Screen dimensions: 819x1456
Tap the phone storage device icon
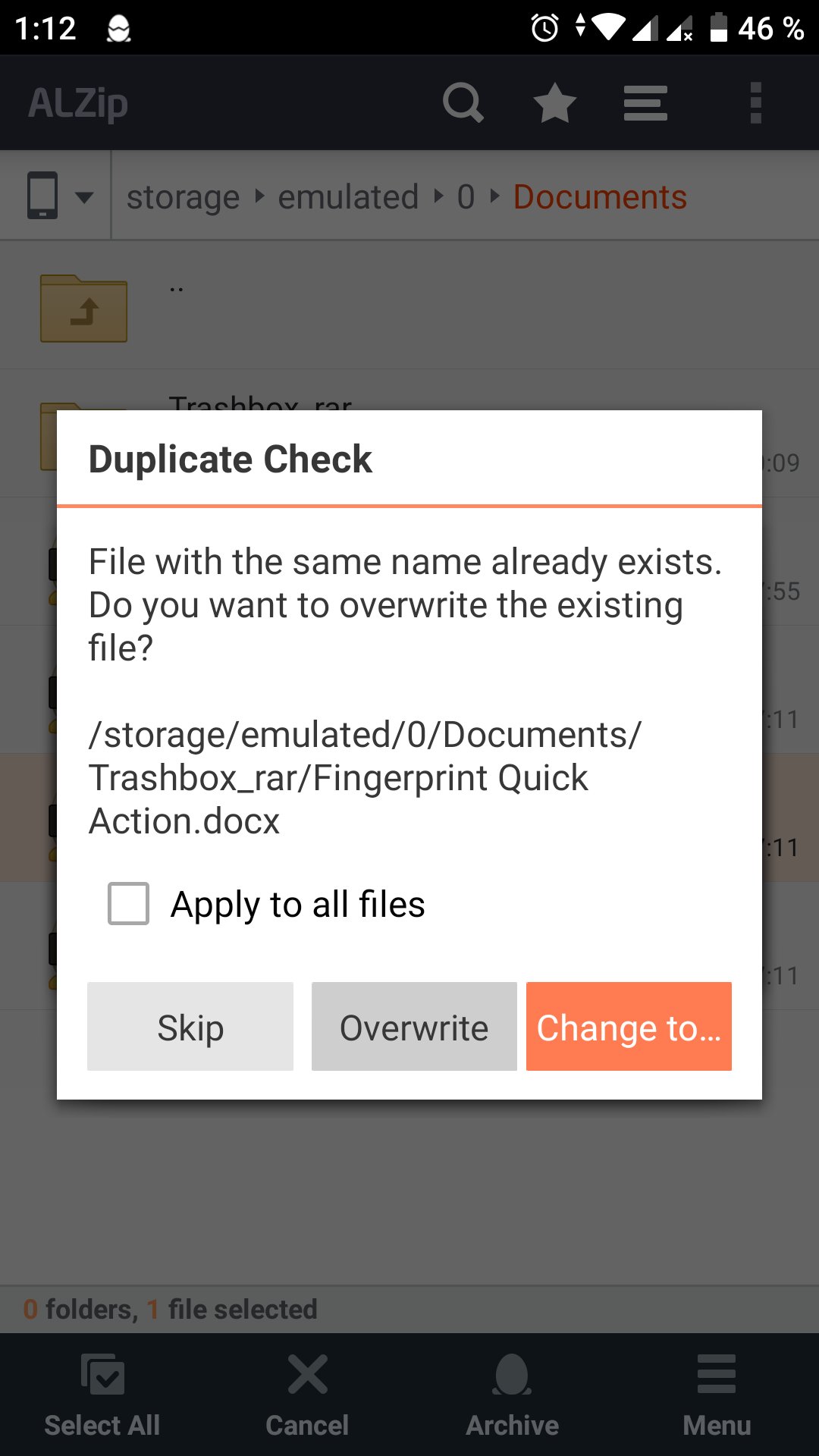42,196
